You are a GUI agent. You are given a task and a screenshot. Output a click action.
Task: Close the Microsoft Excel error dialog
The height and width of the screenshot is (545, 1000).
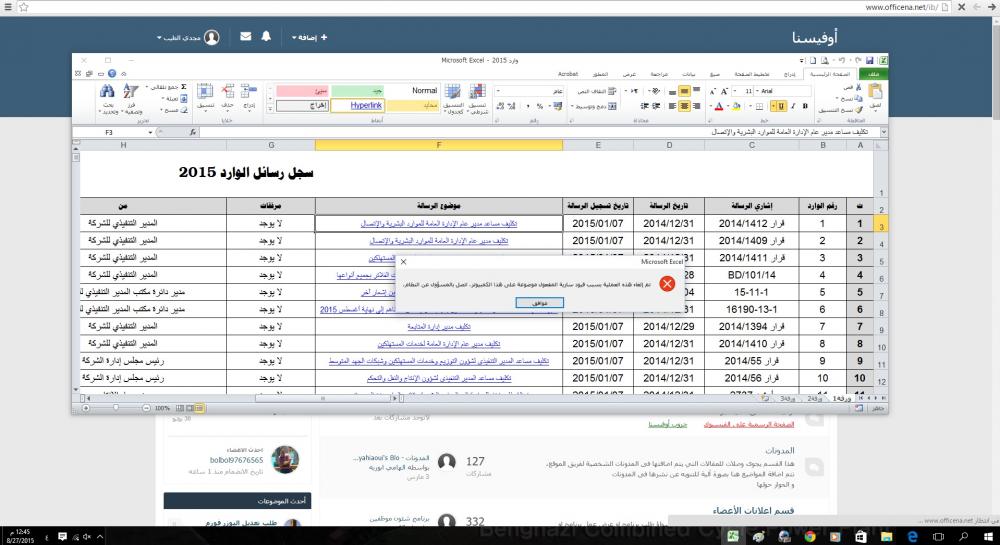(403, 261)
